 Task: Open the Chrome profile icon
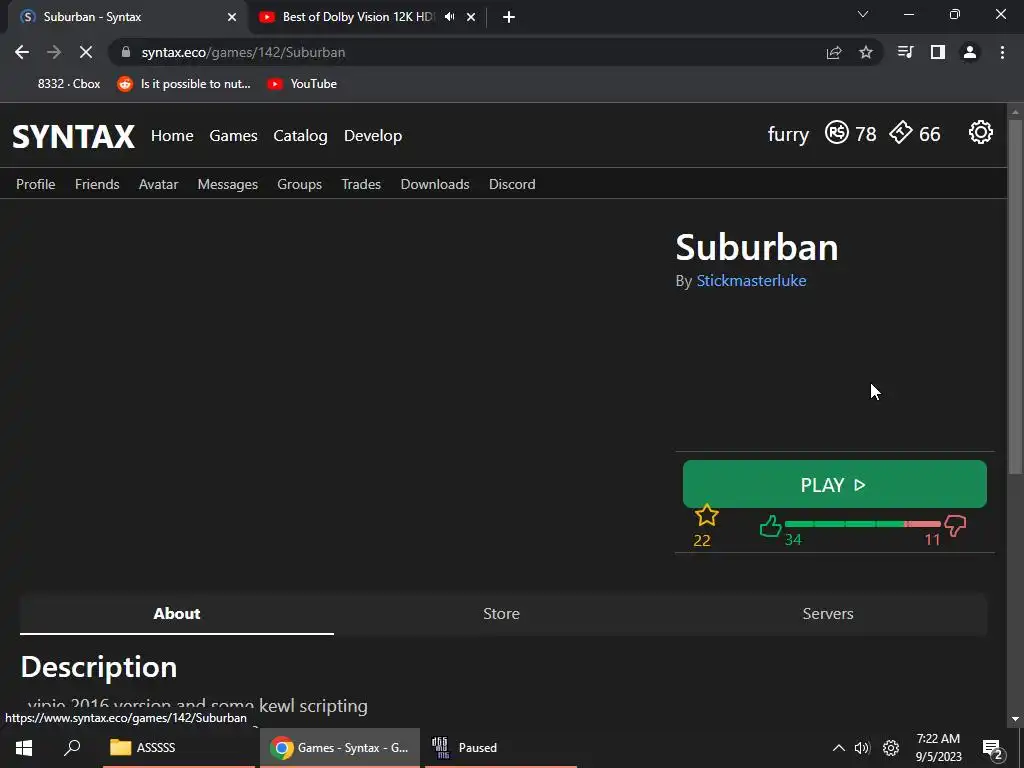[x=970, y=52]
